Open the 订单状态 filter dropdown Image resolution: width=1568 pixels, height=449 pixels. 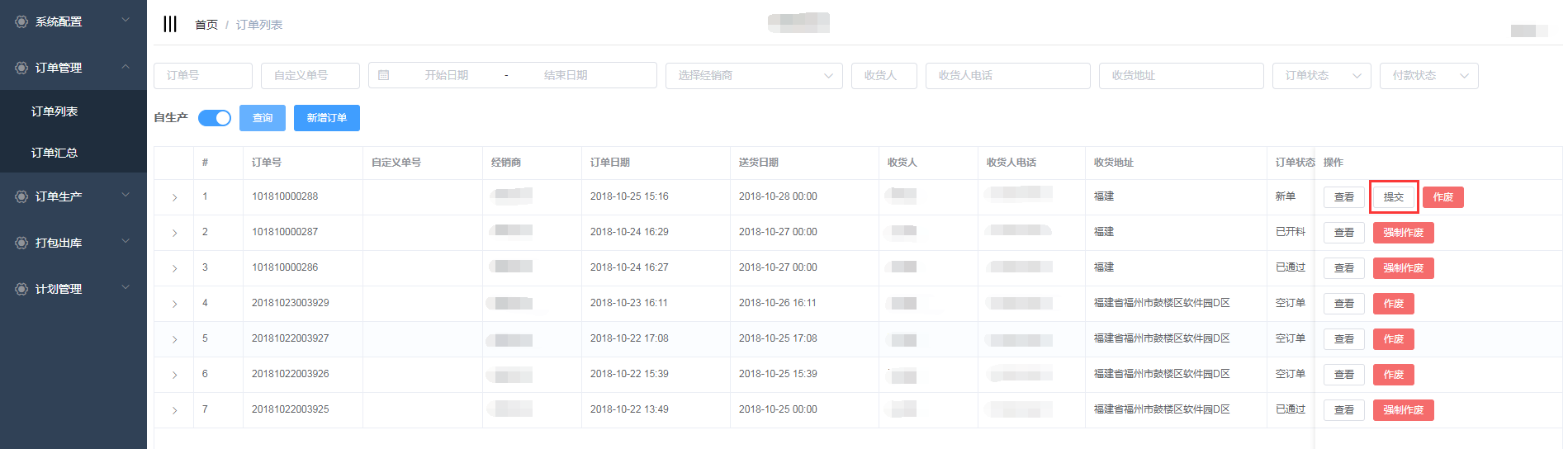(x=1321, y=75)
